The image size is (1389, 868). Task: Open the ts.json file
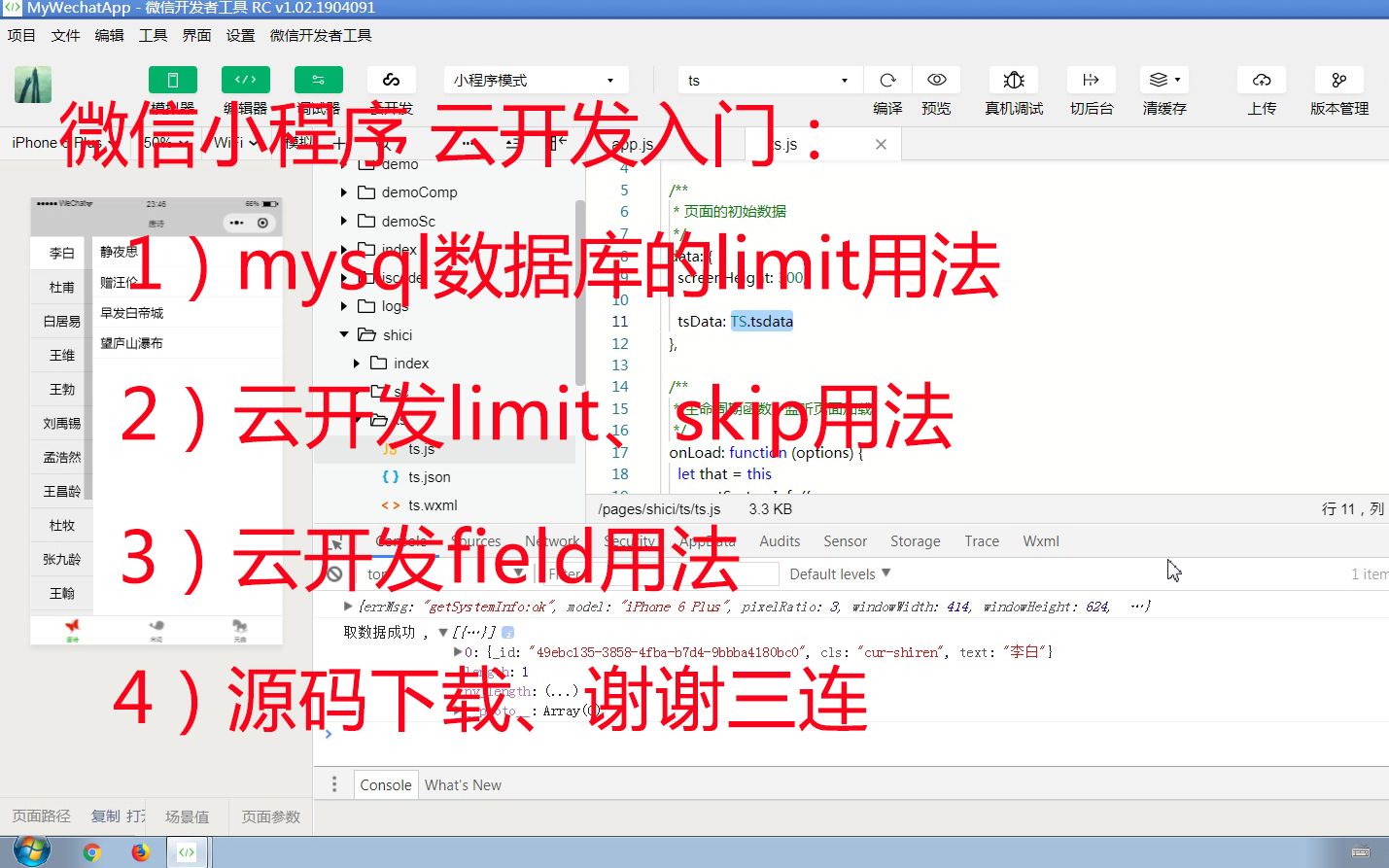click(x=429, y=476)
